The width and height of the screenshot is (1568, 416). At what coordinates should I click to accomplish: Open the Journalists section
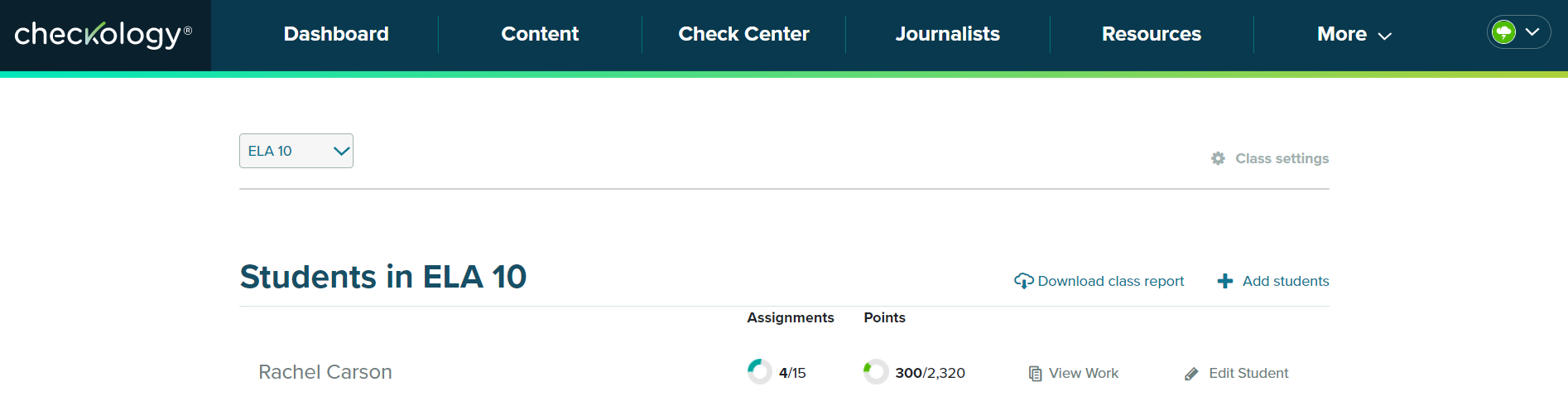click(x=948, y=34)
